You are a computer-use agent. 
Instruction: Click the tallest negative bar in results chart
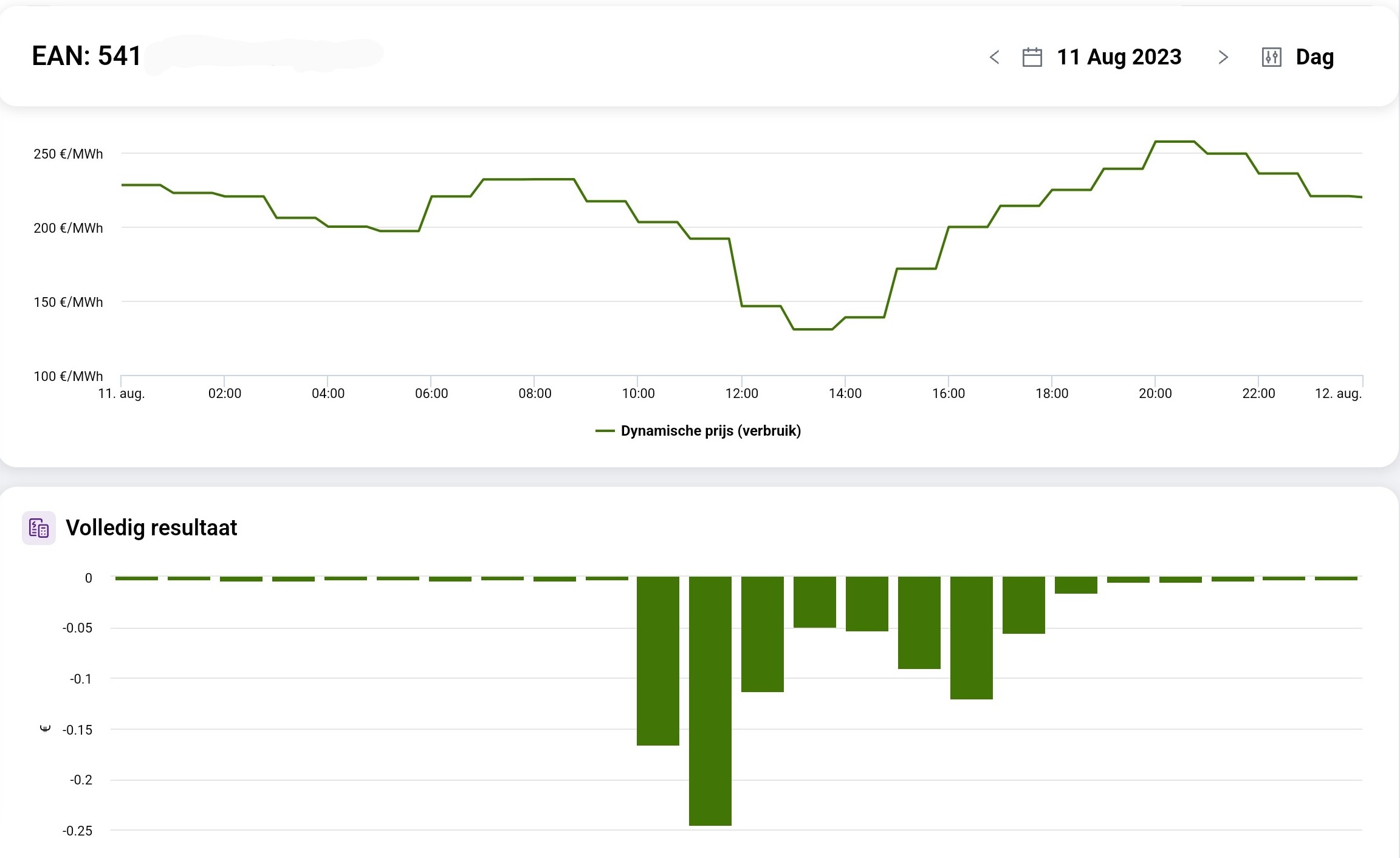710,700
